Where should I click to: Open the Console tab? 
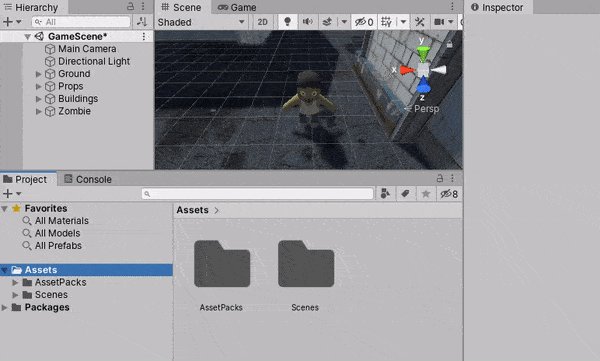click(x=88, y=179)
